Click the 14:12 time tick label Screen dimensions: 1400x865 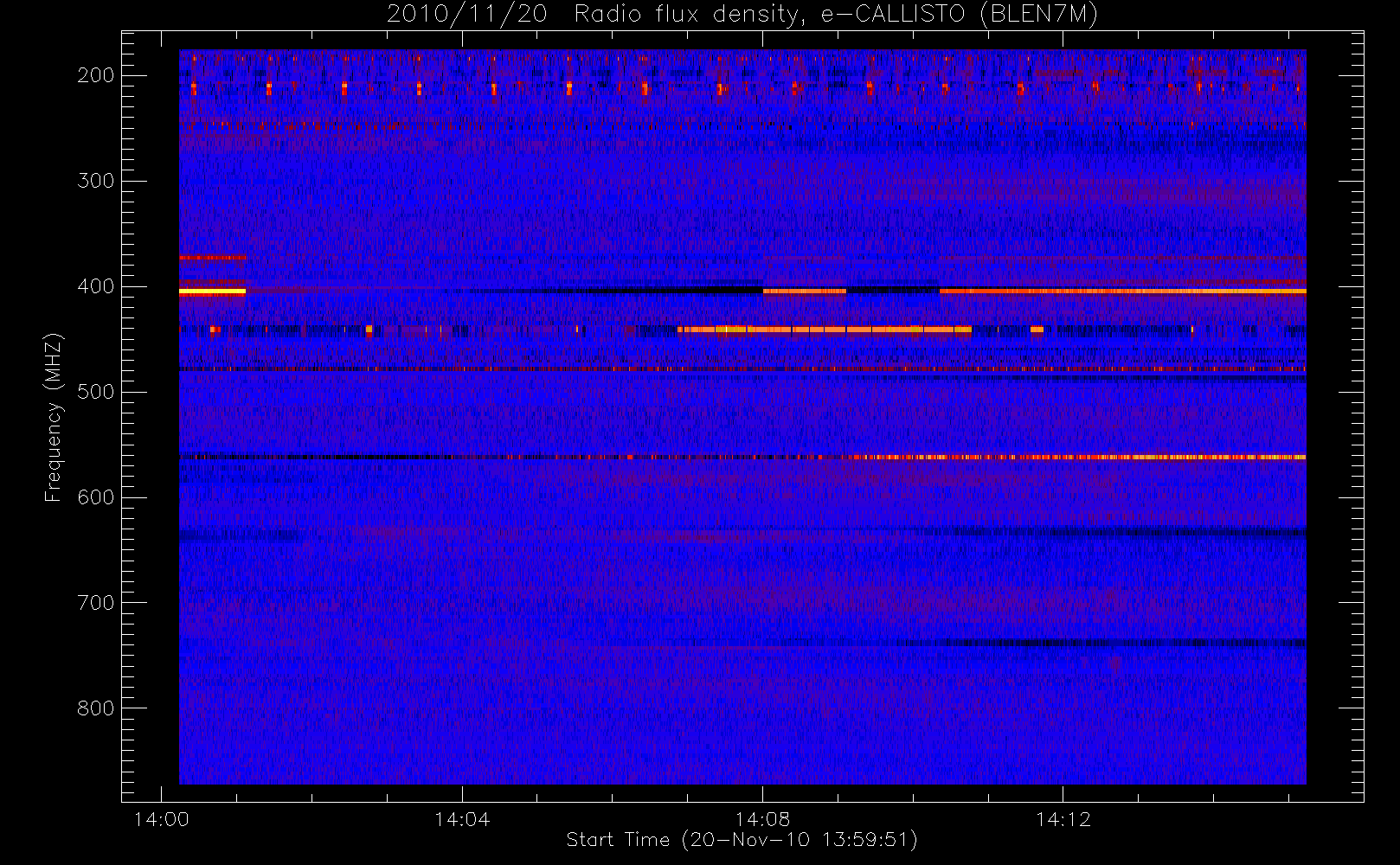[1063, 819]
